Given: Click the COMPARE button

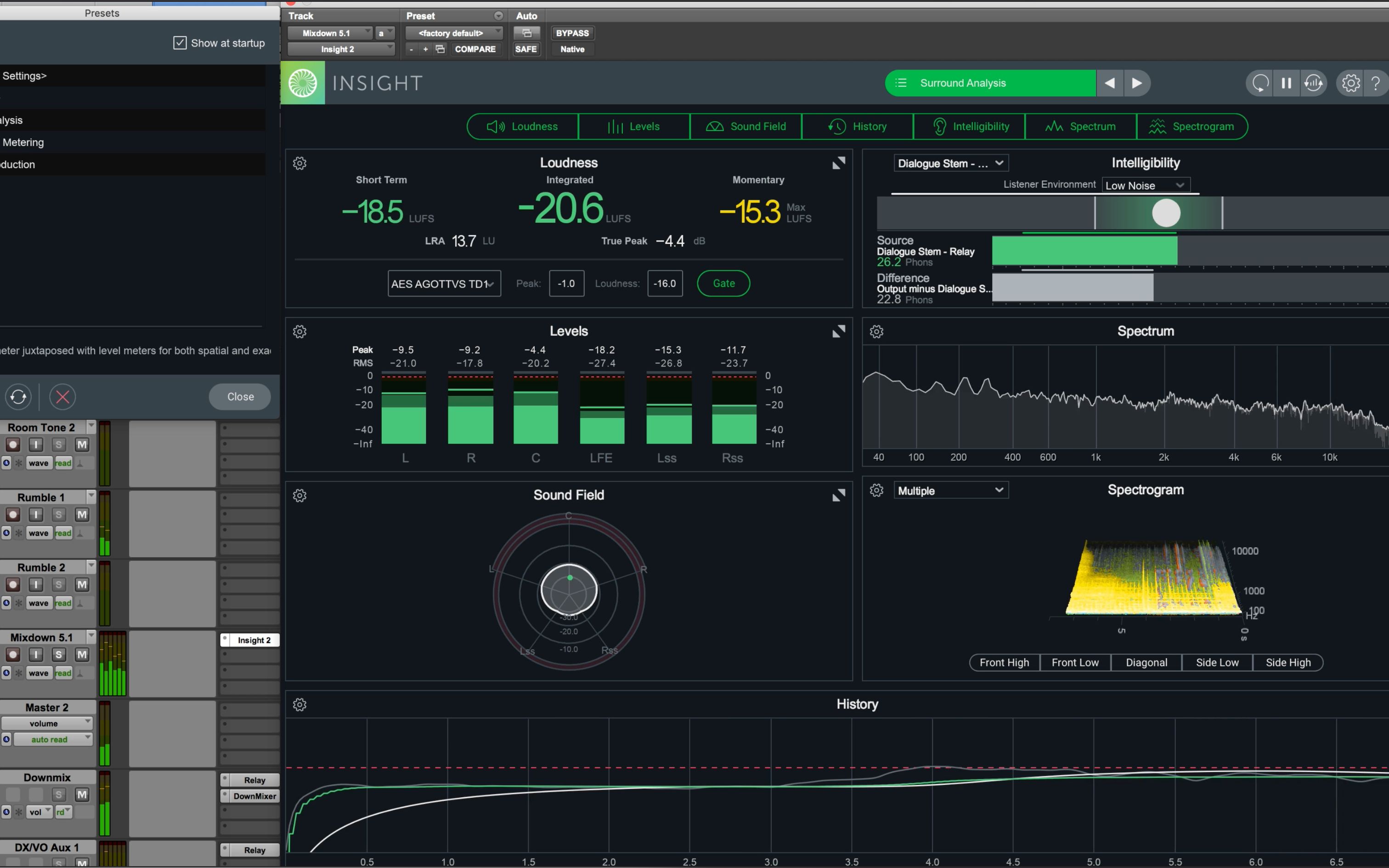Looking at the screenshot, I should tap(474, 50).
